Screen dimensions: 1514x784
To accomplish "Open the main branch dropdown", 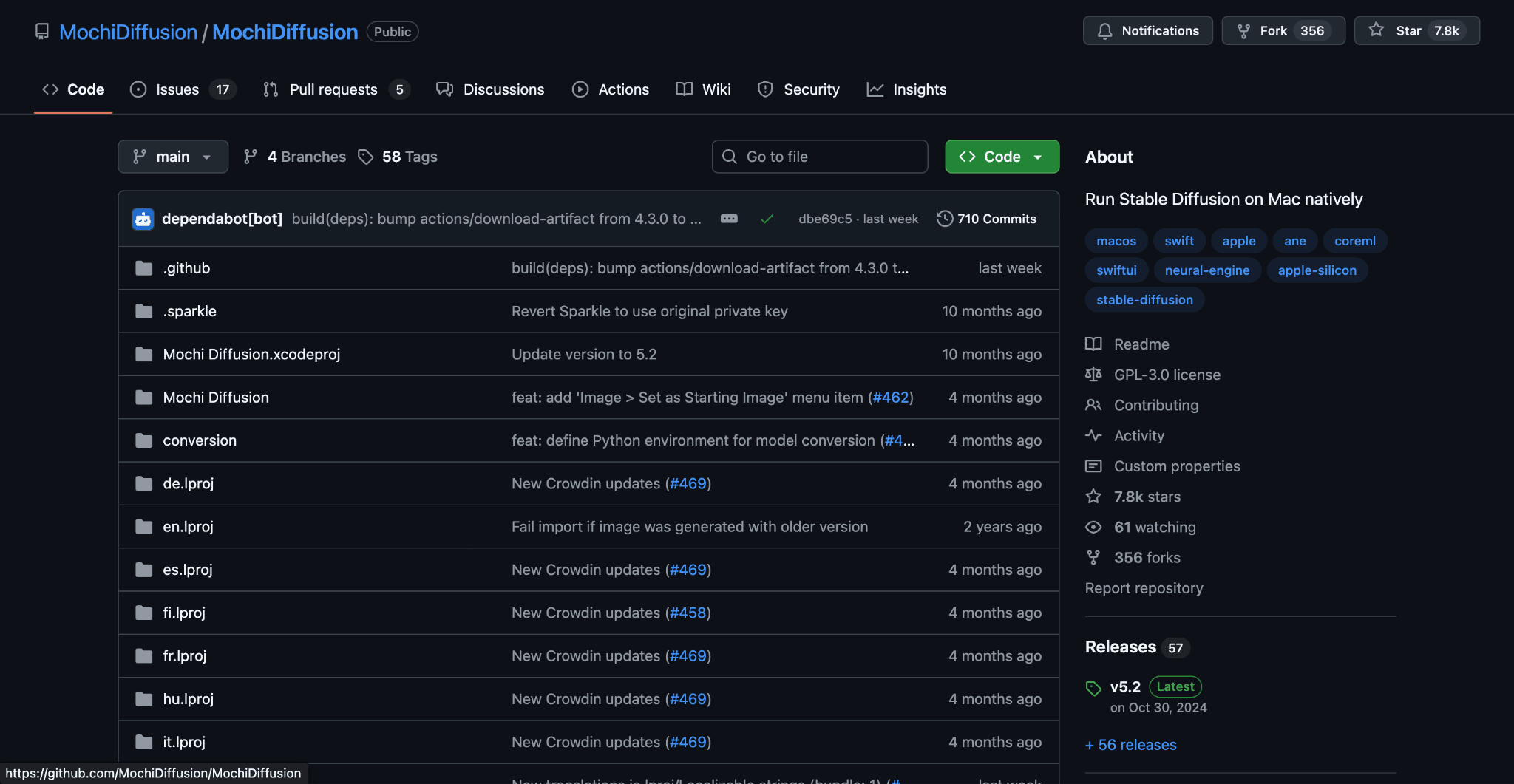I will pyautogui.click(x=173, y=157).
